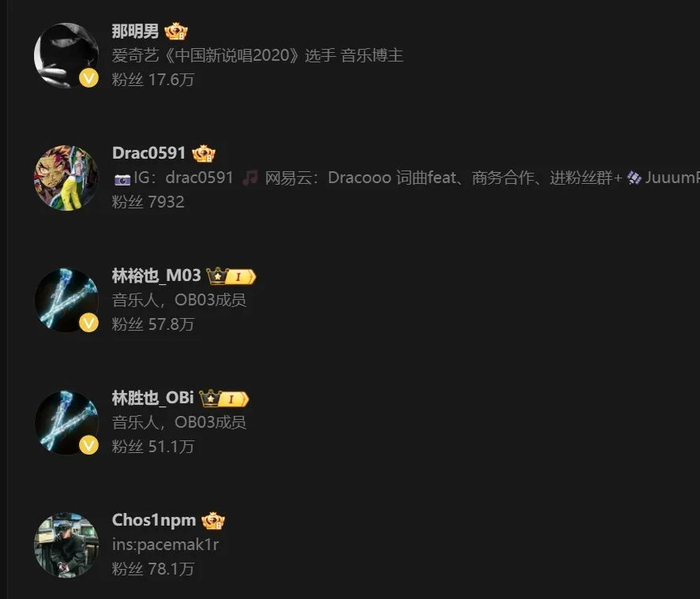
Task: Open the Chos1npm username link
Action: coord(154,520)
